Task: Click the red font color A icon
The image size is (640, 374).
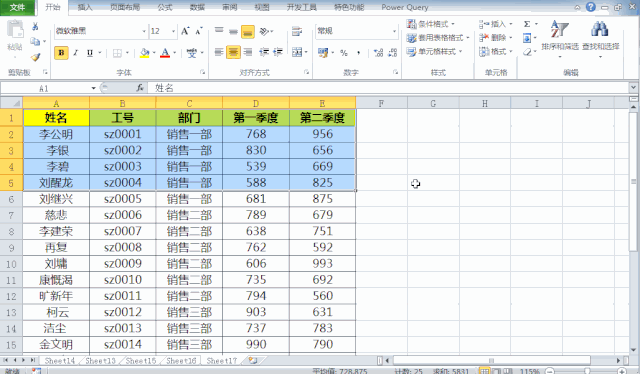Action: pyautogui.click(x=165, y=53)
